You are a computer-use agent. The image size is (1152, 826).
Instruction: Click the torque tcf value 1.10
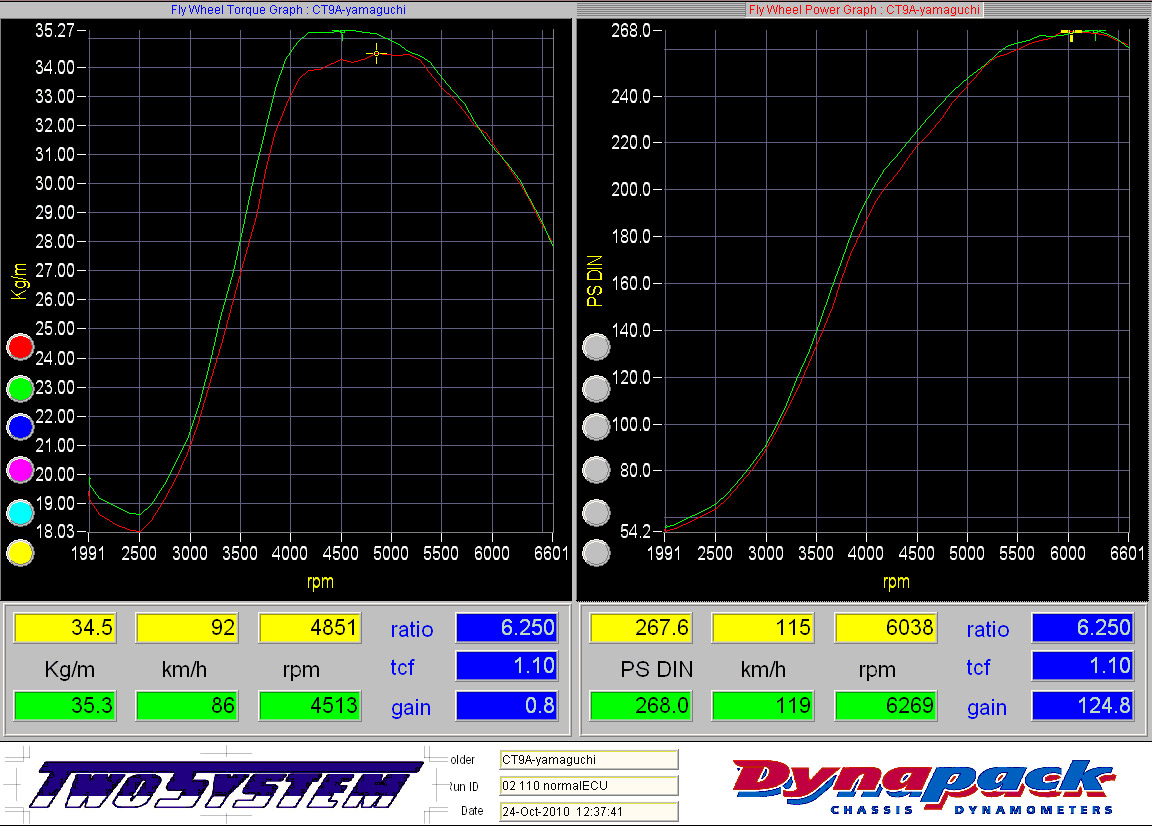[507, 666]
